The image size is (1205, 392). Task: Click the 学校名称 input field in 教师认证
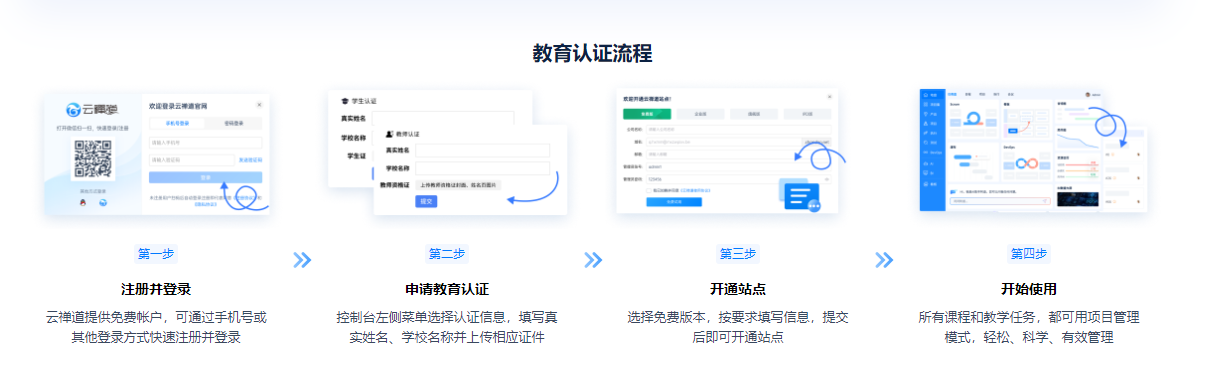(x=482, y=168)
